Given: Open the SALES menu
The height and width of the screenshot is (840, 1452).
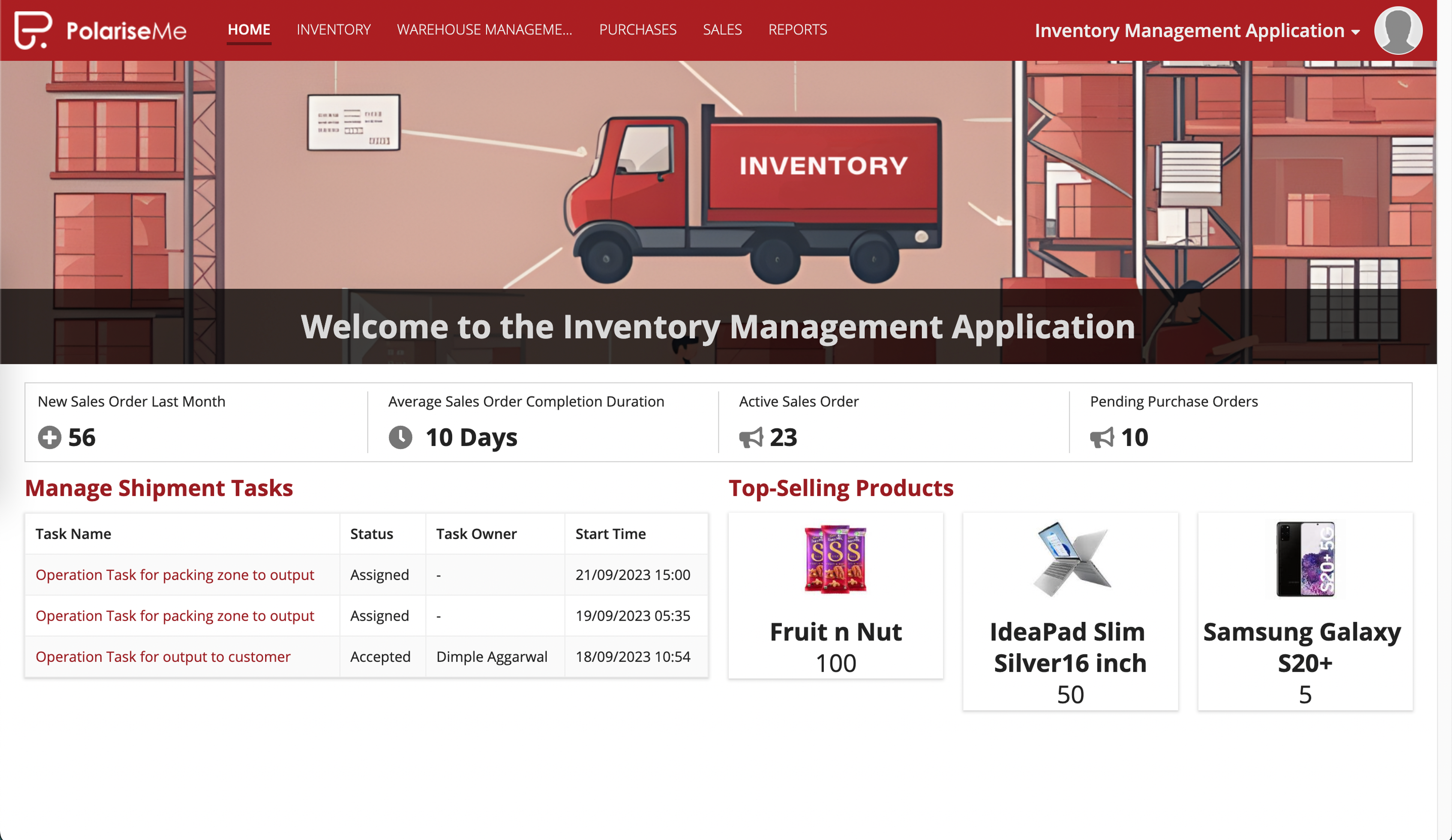Looking at the screenshot, I should [x=723, y=29].
